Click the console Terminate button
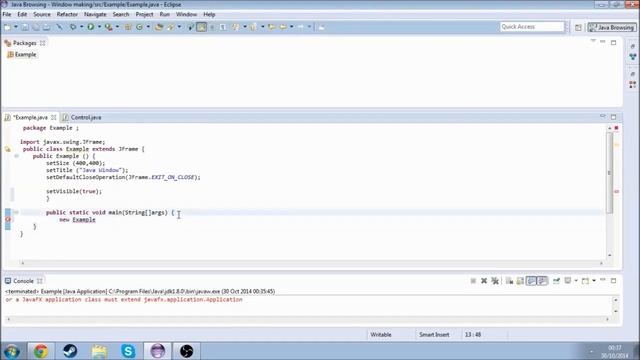Viewport: 640px width, 360px height. [473, 281]
